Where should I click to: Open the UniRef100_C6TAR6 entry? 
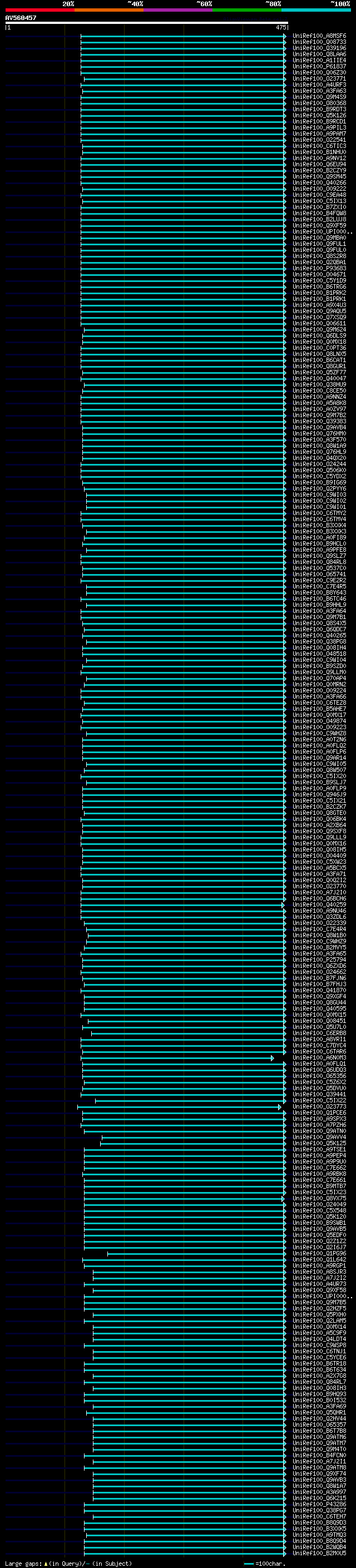coord(319,1051)
